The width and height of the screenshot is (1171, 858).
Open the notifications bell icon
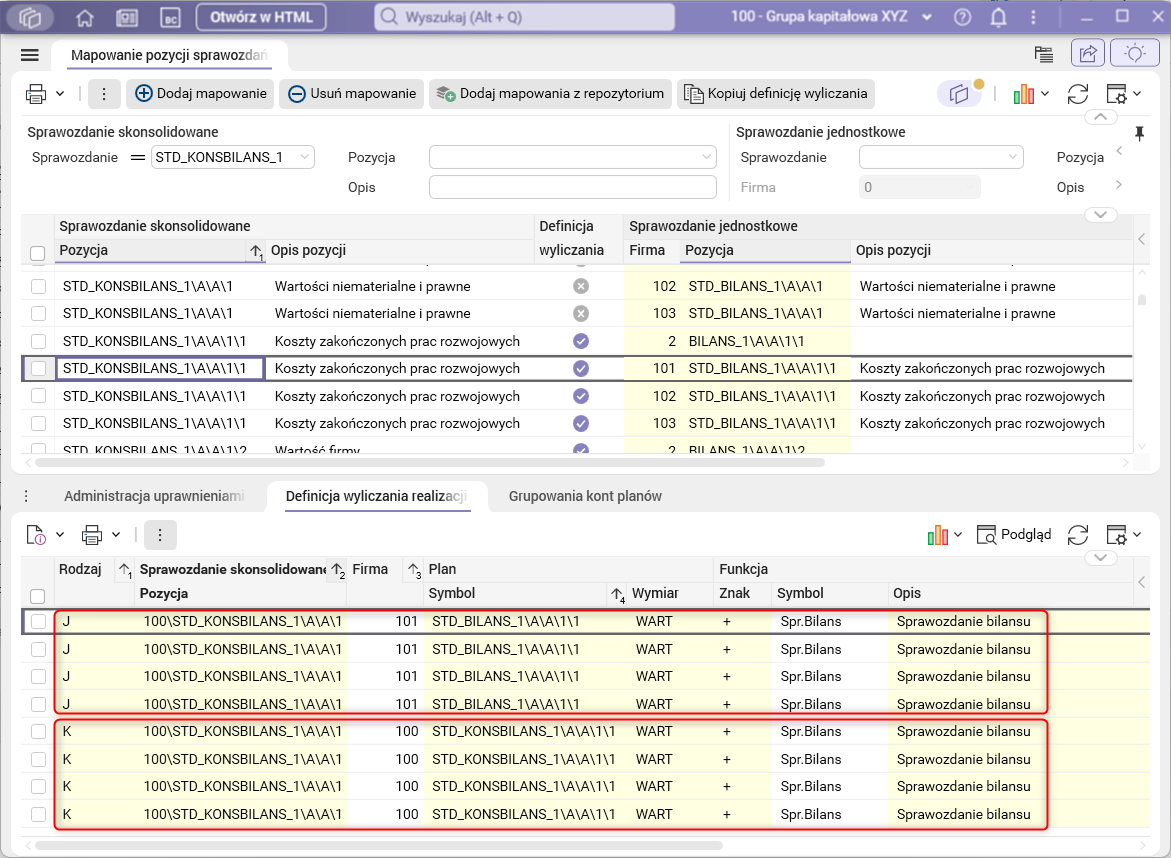[998, 17]
